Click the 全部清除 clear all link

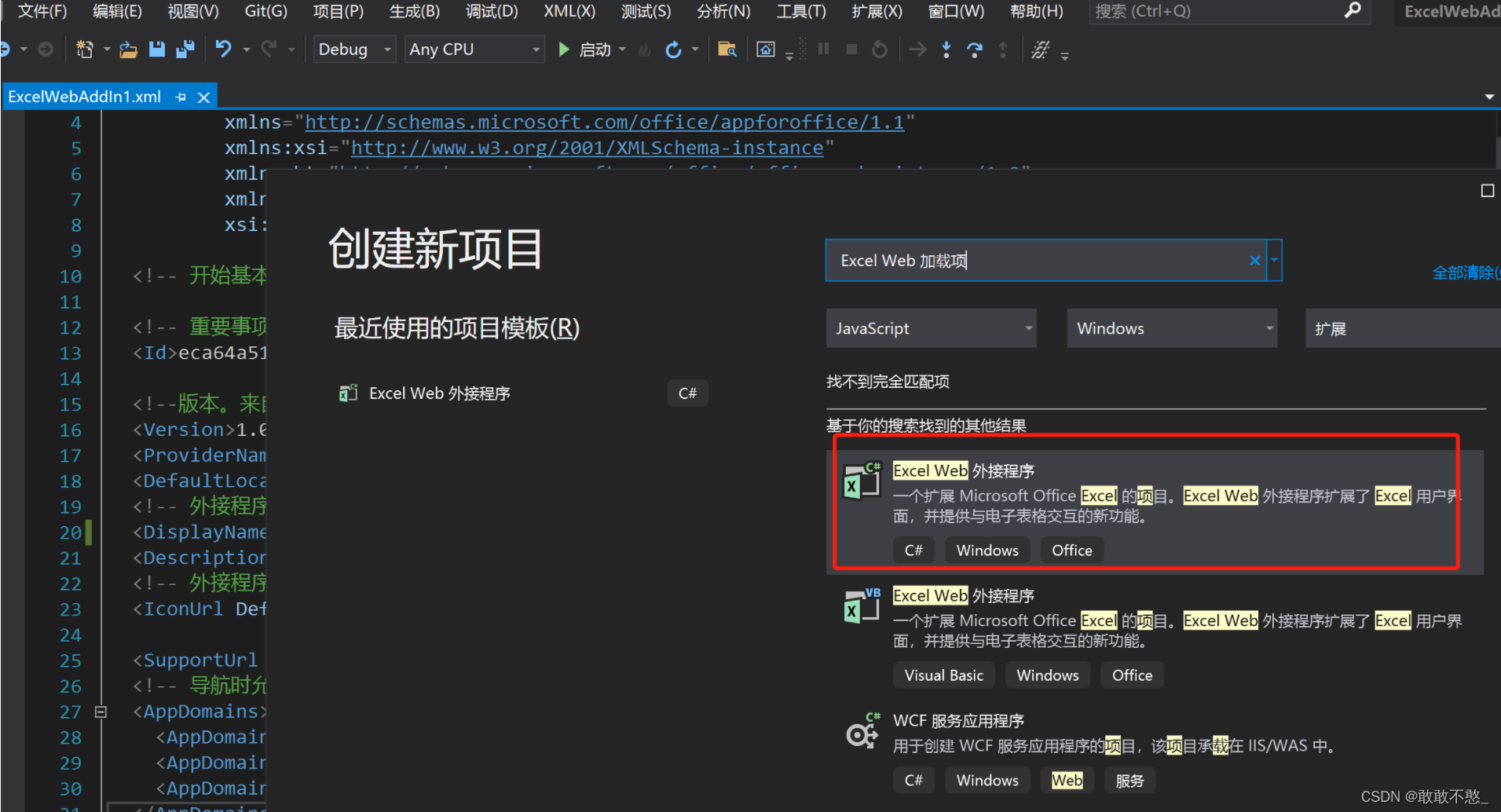click(1466, 272)
